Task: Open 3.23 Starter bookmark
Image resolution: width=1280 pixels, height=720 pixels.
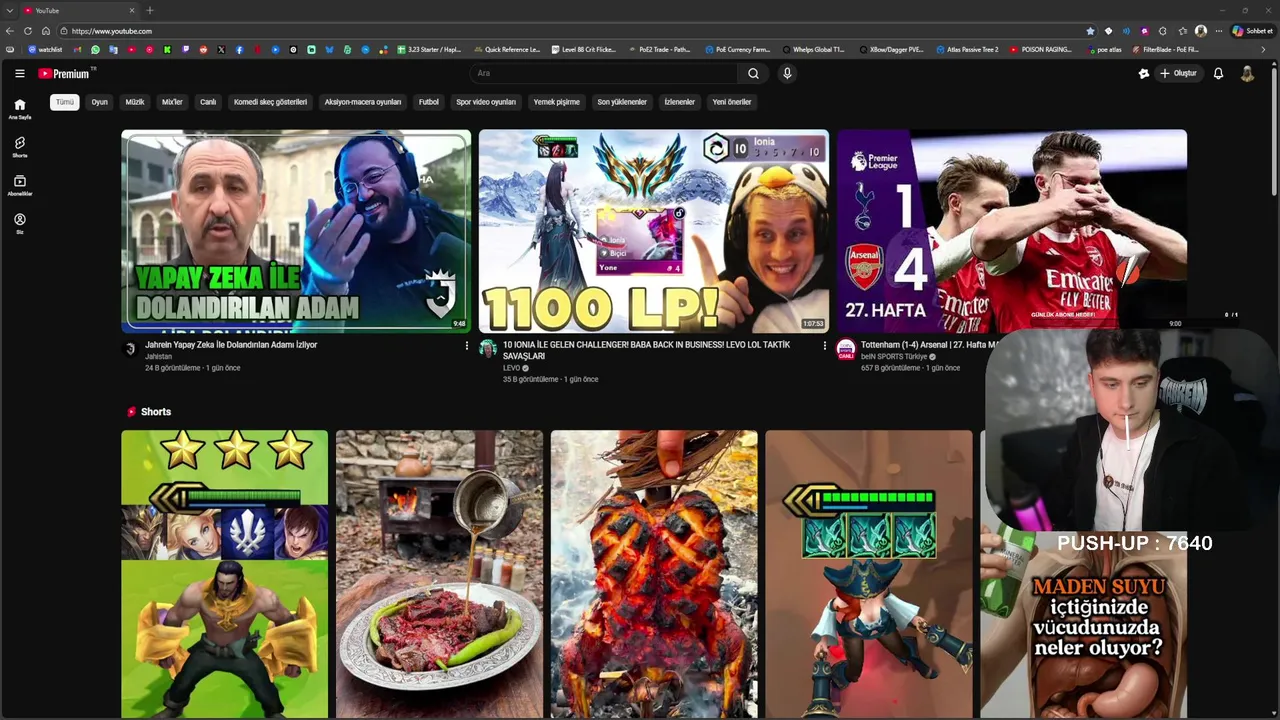Action: coord(430,49)
